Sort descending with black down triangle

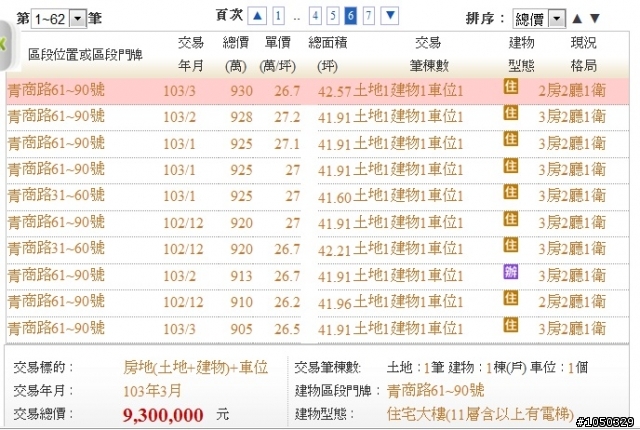coord(595,18)
